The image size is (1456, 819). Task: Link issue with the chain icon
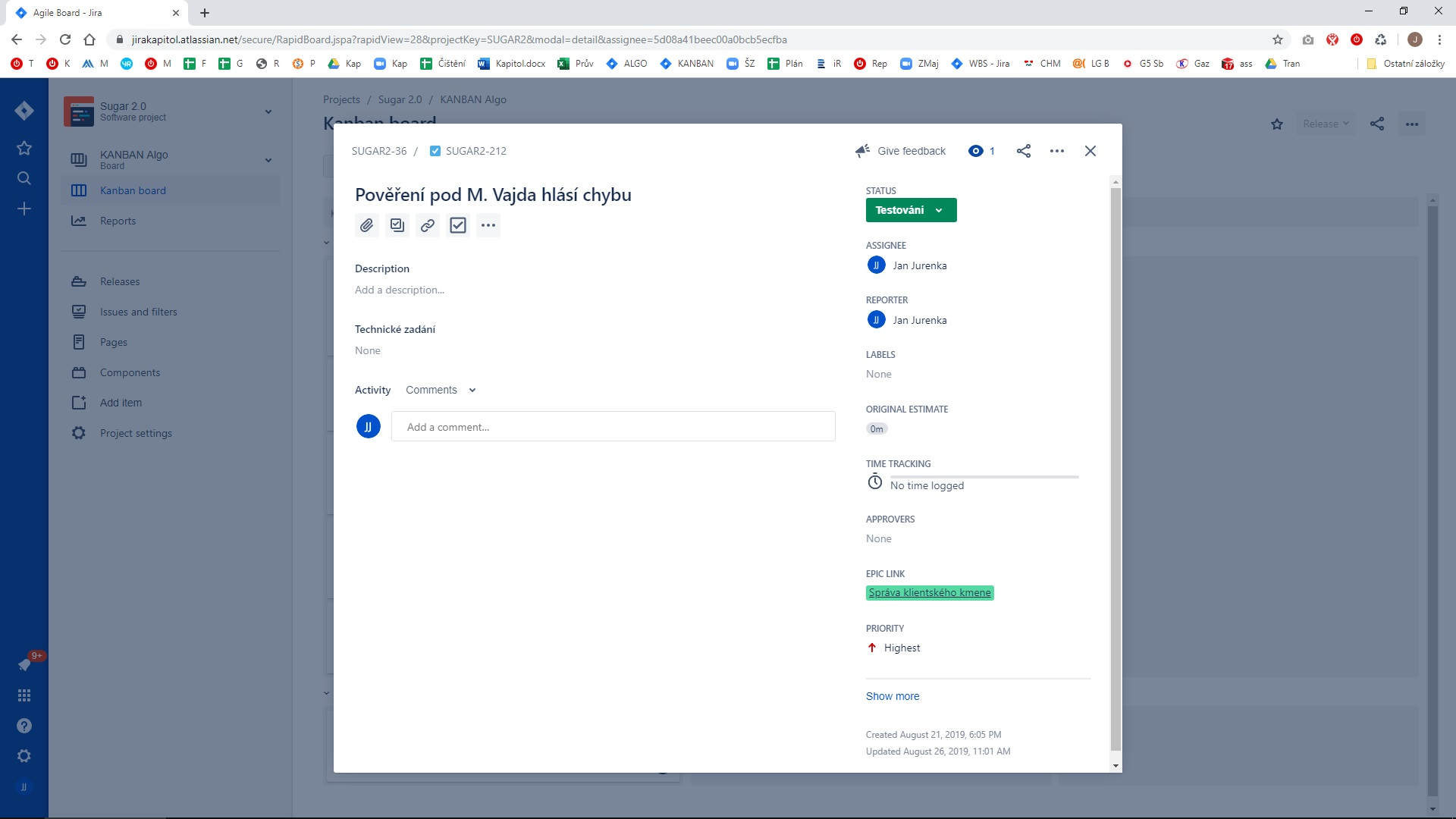pos(428,225)
